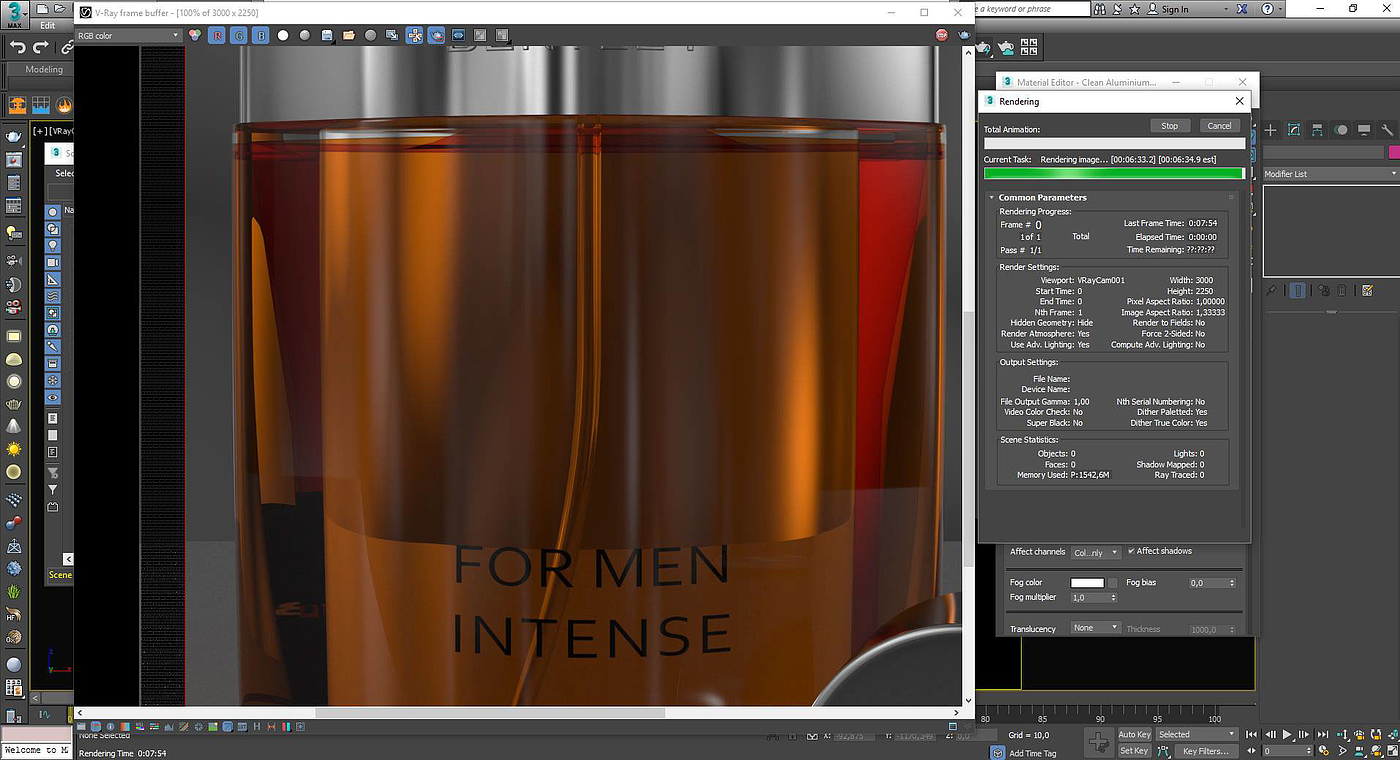Click the load image folder icon
Viewport: 1400px width, 760px height.
coord(349,35)
